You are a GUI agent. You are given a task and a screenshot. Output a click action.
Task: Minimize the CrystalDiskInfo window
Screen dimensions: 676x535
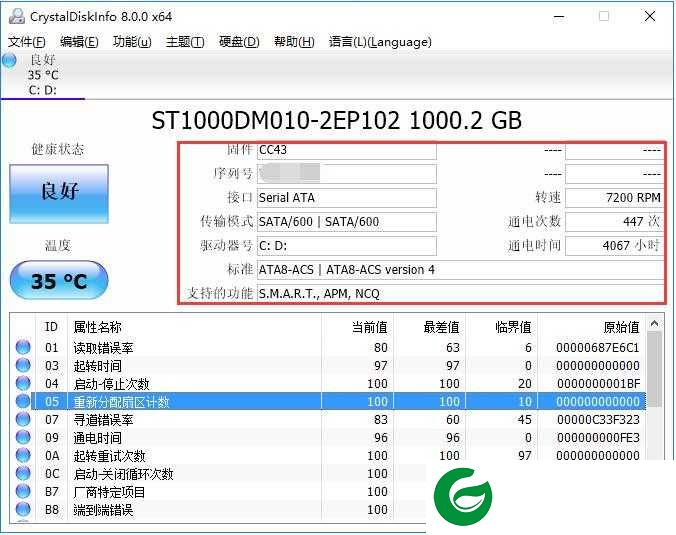[x=559, y=17]
